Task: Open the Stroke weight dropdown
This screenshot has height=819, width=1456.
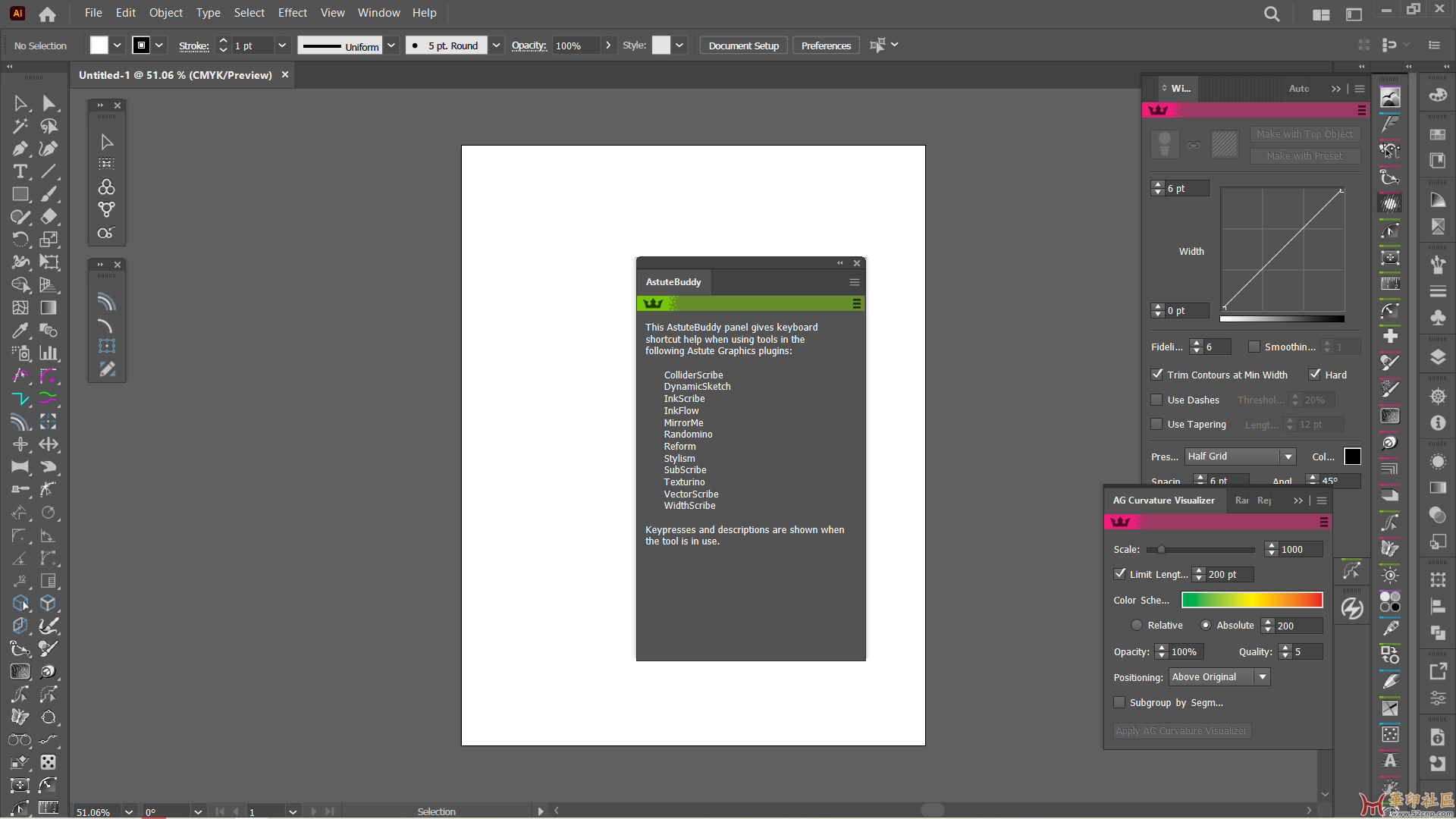Action: click(282, 45)
